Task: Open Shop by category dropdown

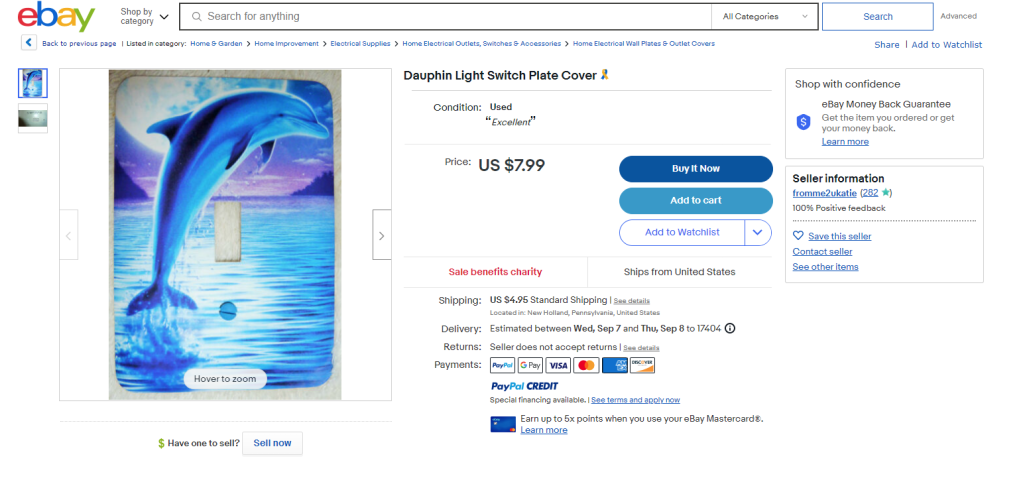Action: click(x=144, y=17)
